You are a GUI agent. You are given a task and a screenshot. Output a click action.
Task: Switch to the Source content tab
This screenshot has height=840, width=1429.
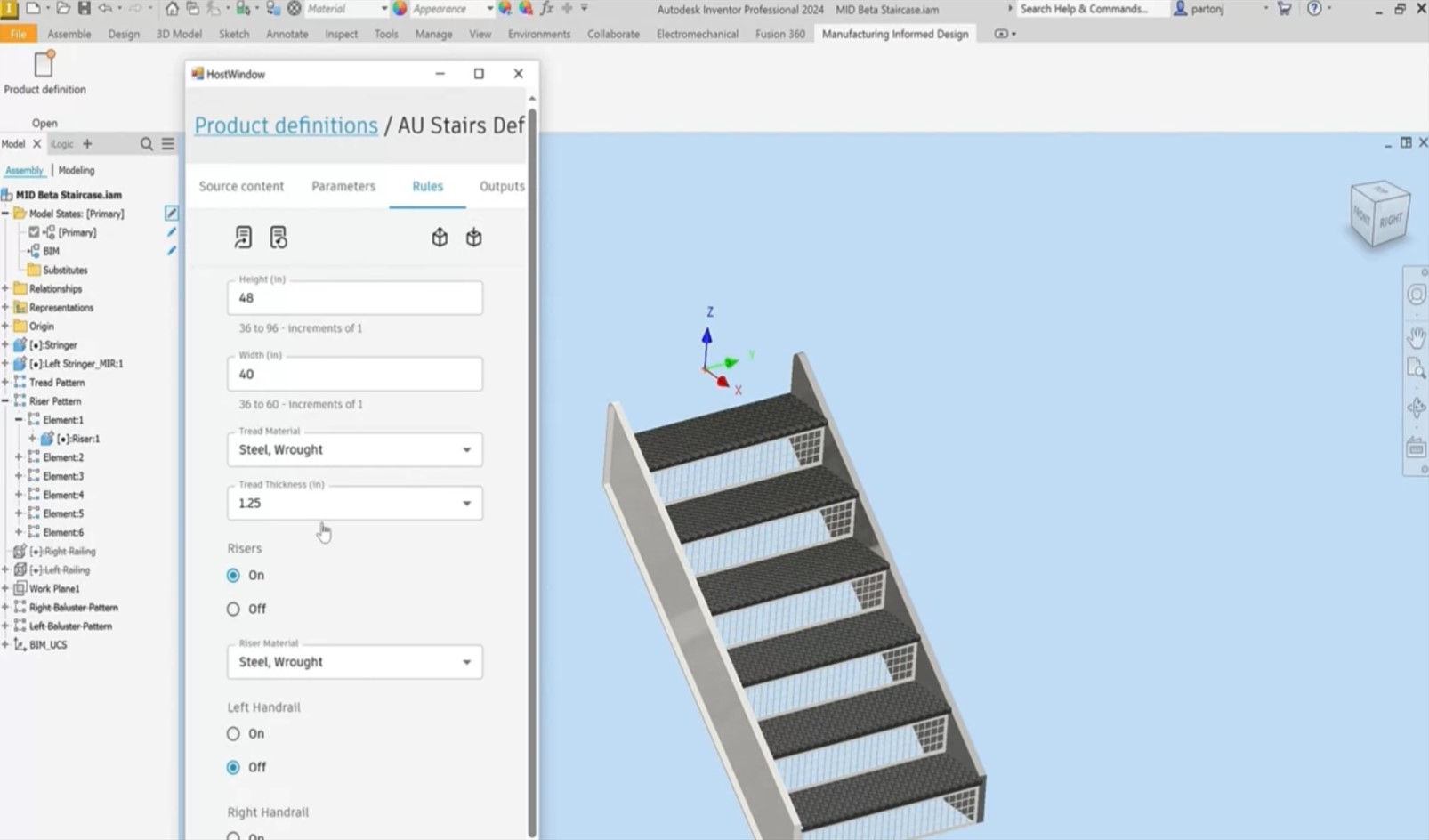pyautogui.click(x=241, y=186)
